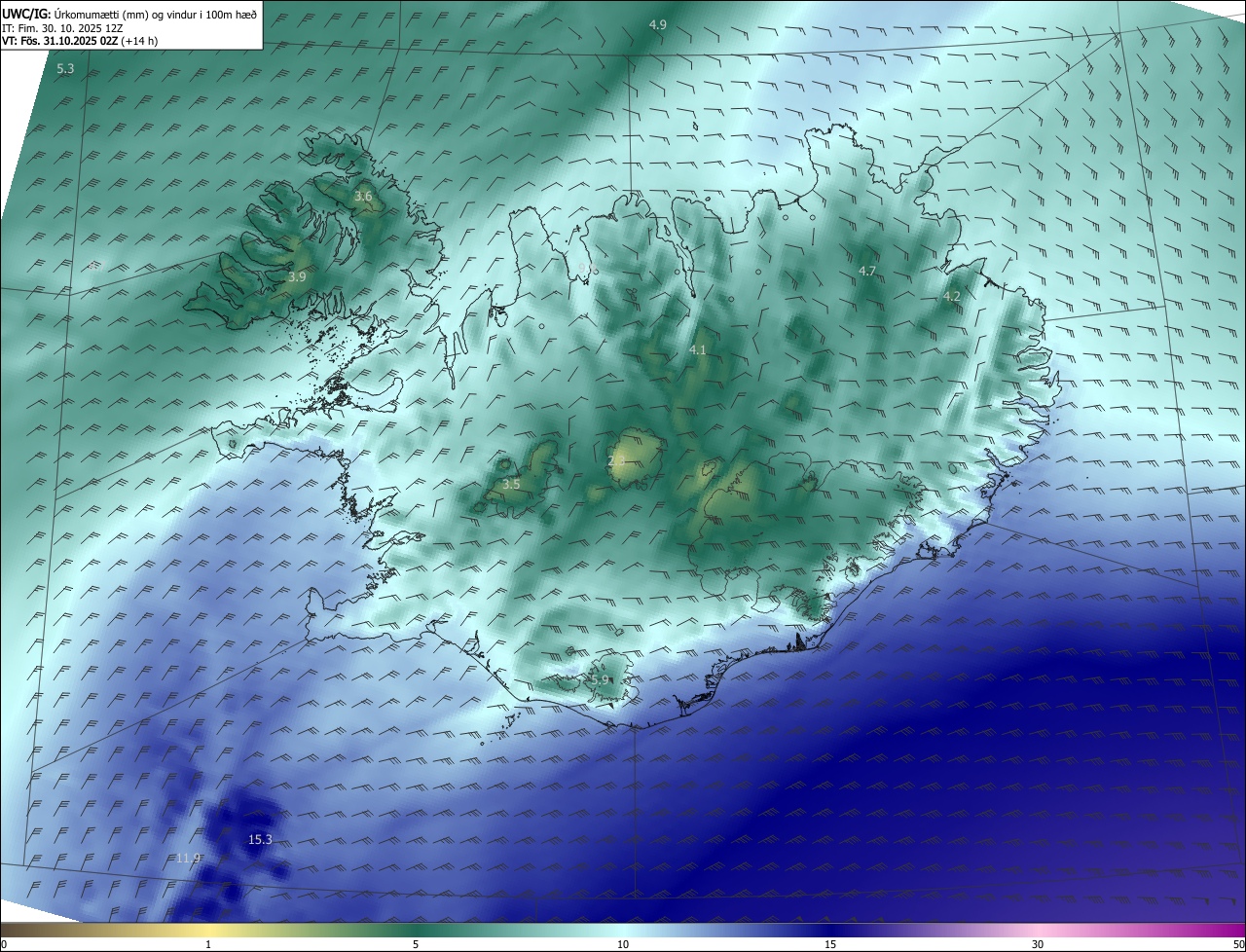
Task: Click the 4.7 value in northeast Iceland
Action: tap(867, 271)
